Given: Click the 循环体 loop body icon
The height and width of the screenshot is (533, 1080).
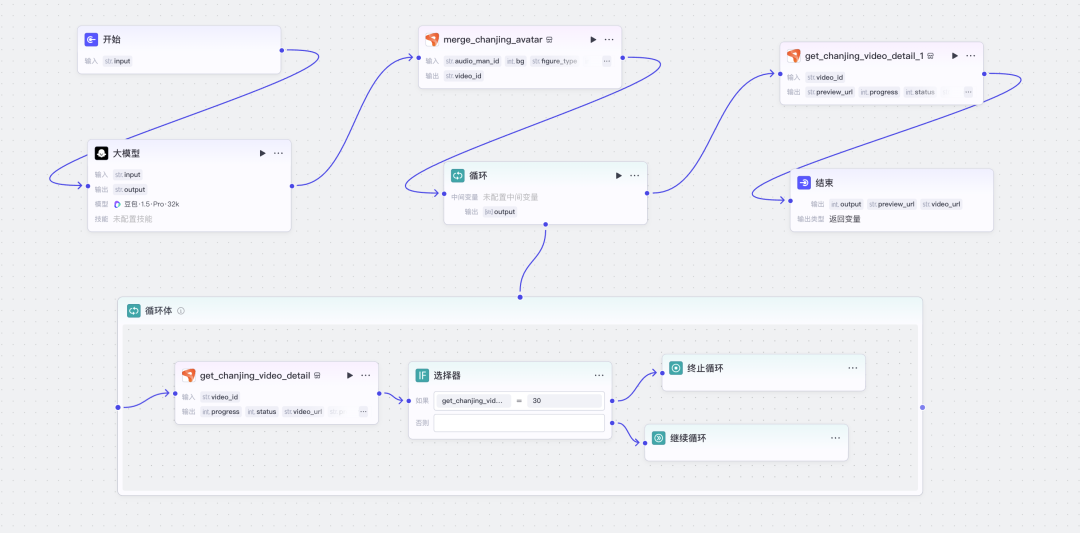Looking at the screenshot, I should click(134, 311).
